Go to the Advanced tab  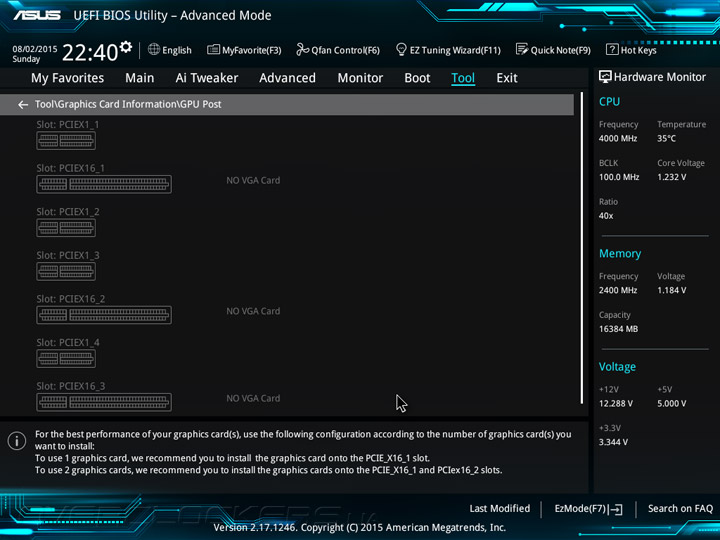(287, 78)
